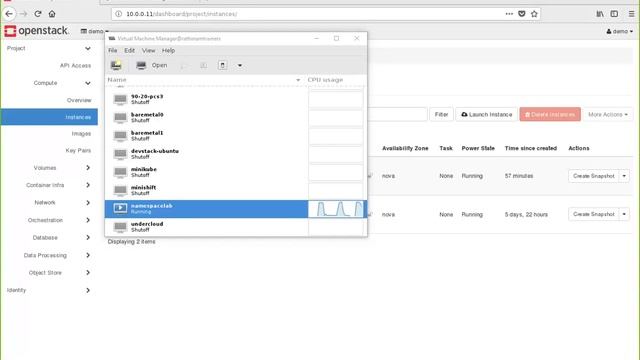Select the devstack-ubuntu VM icon
This screenshot has width=640, height=360.
pos(120,154)
